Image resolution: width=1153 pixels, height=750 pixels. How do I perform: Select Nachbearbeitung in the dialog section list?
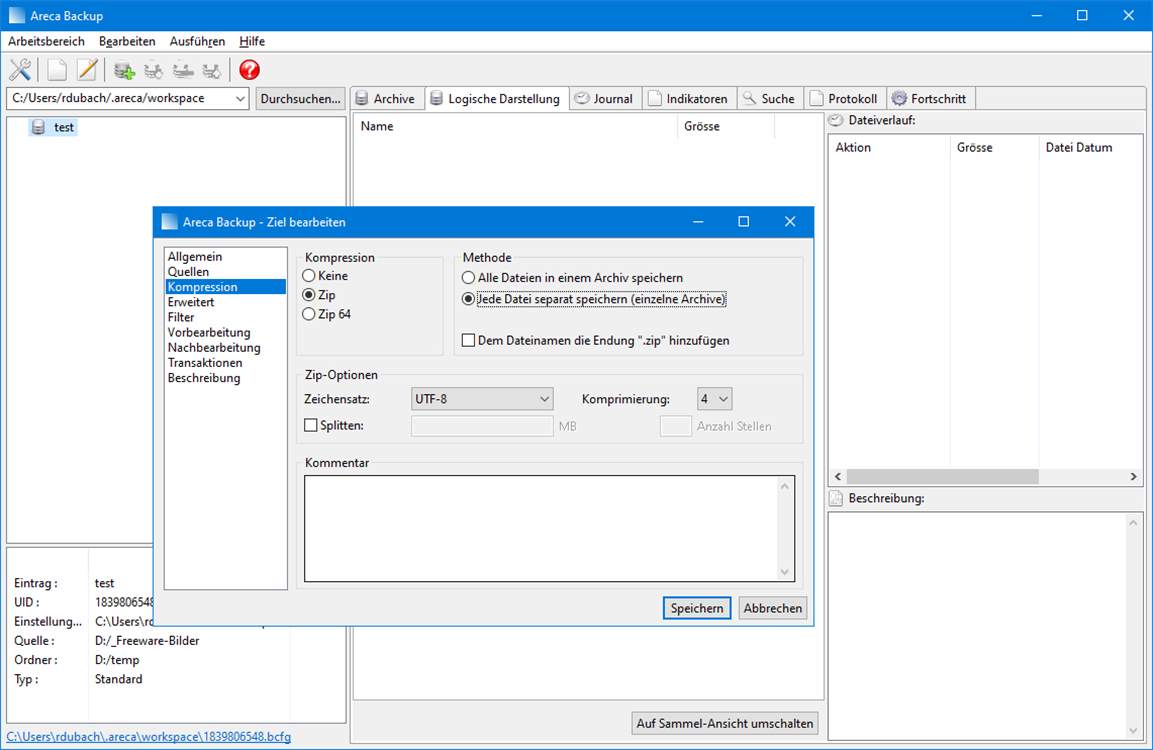pyautogui.click(x=225, y=348)
